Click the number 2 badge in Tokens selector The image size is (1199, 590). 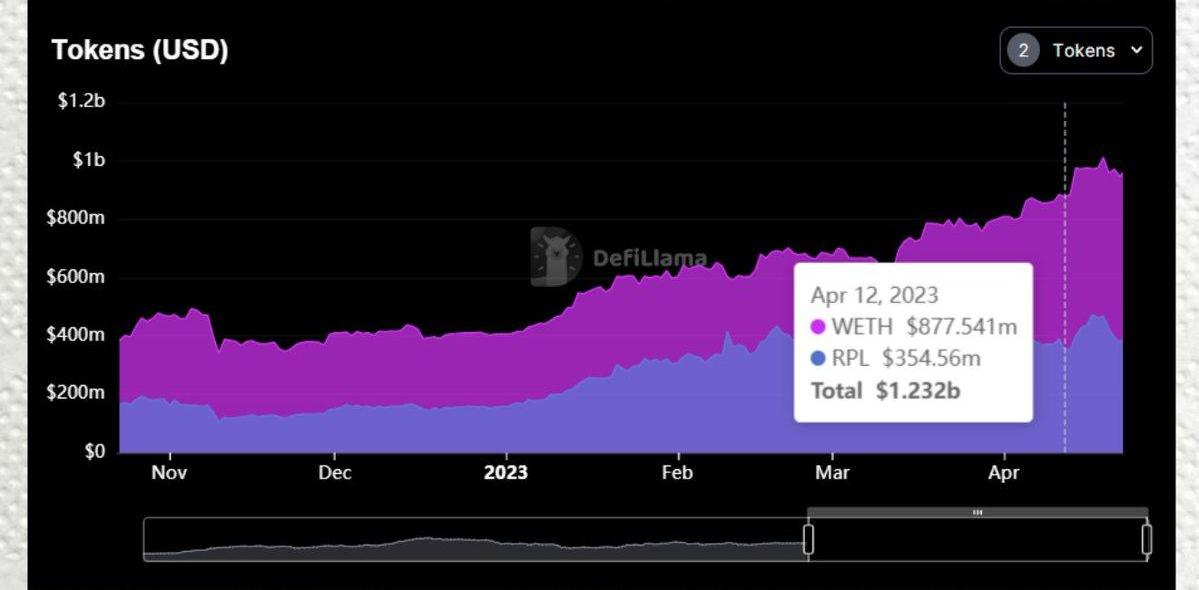click(x=1023, y=51)
